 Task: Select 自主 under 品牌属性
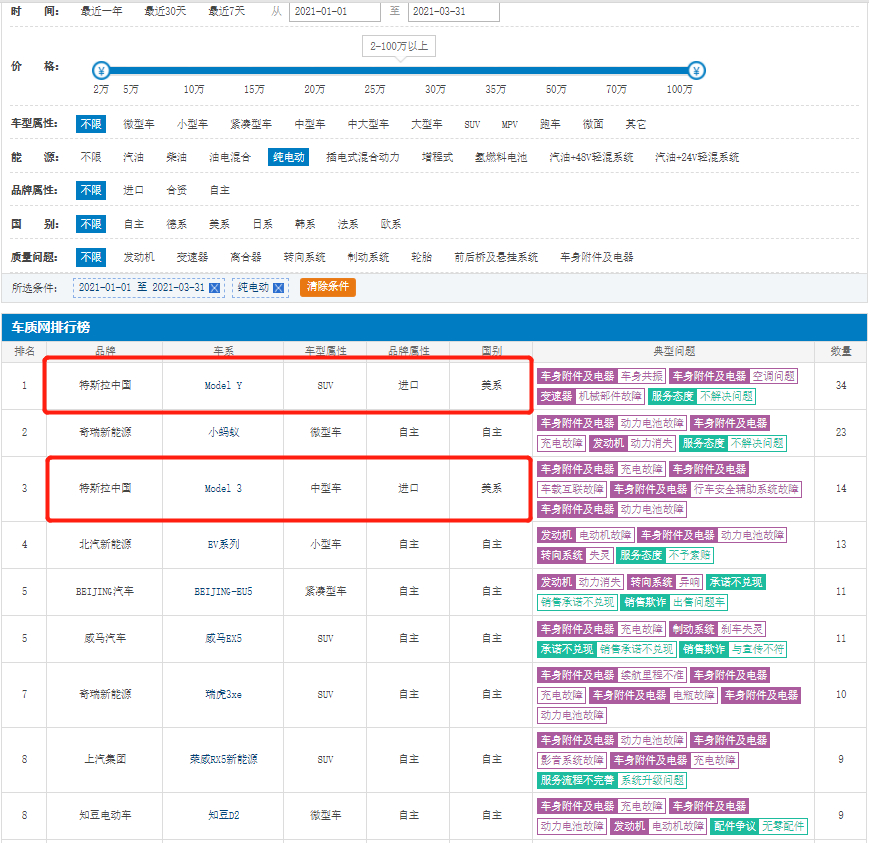point(219,191)
